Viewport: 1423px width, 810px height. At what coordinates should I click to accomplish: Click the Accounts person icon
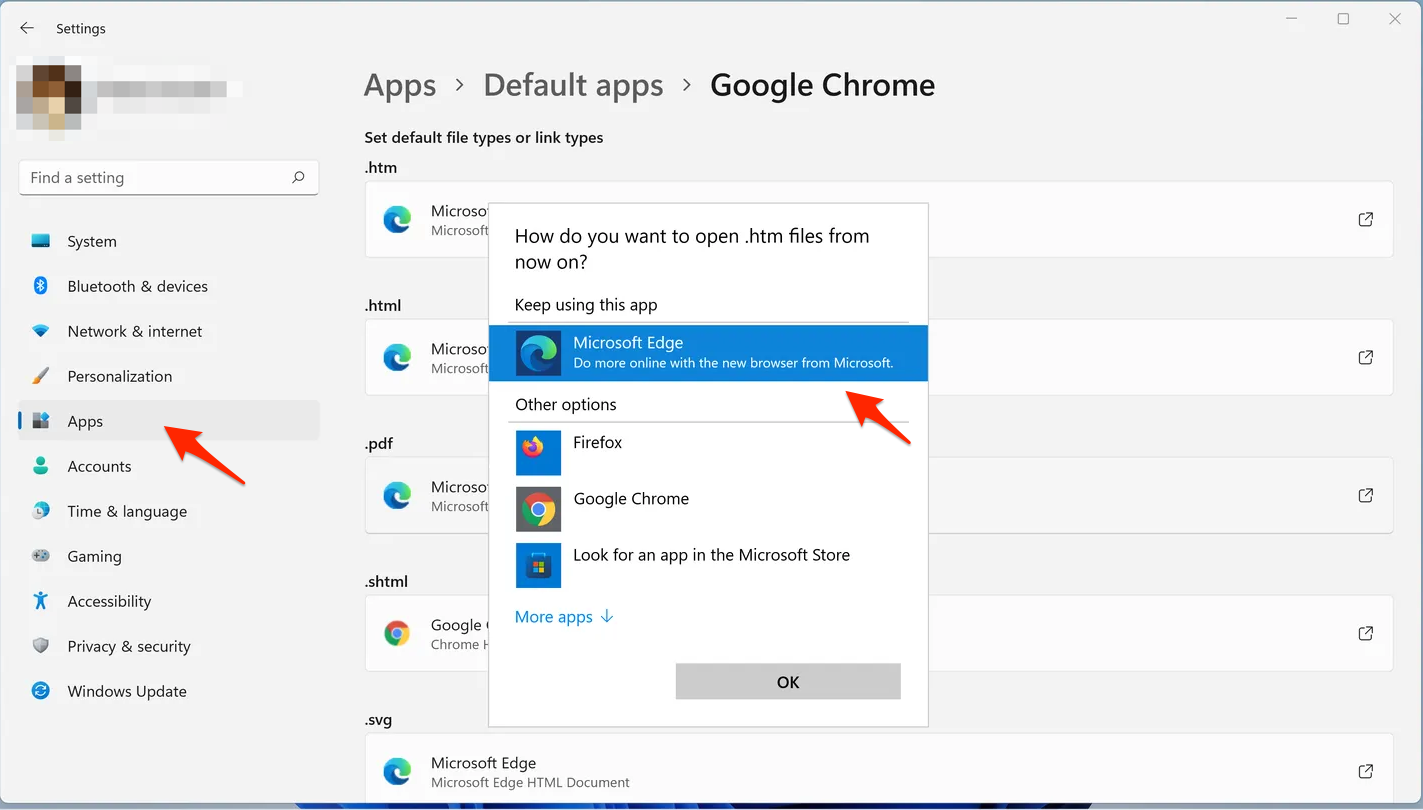coord(41,466)
